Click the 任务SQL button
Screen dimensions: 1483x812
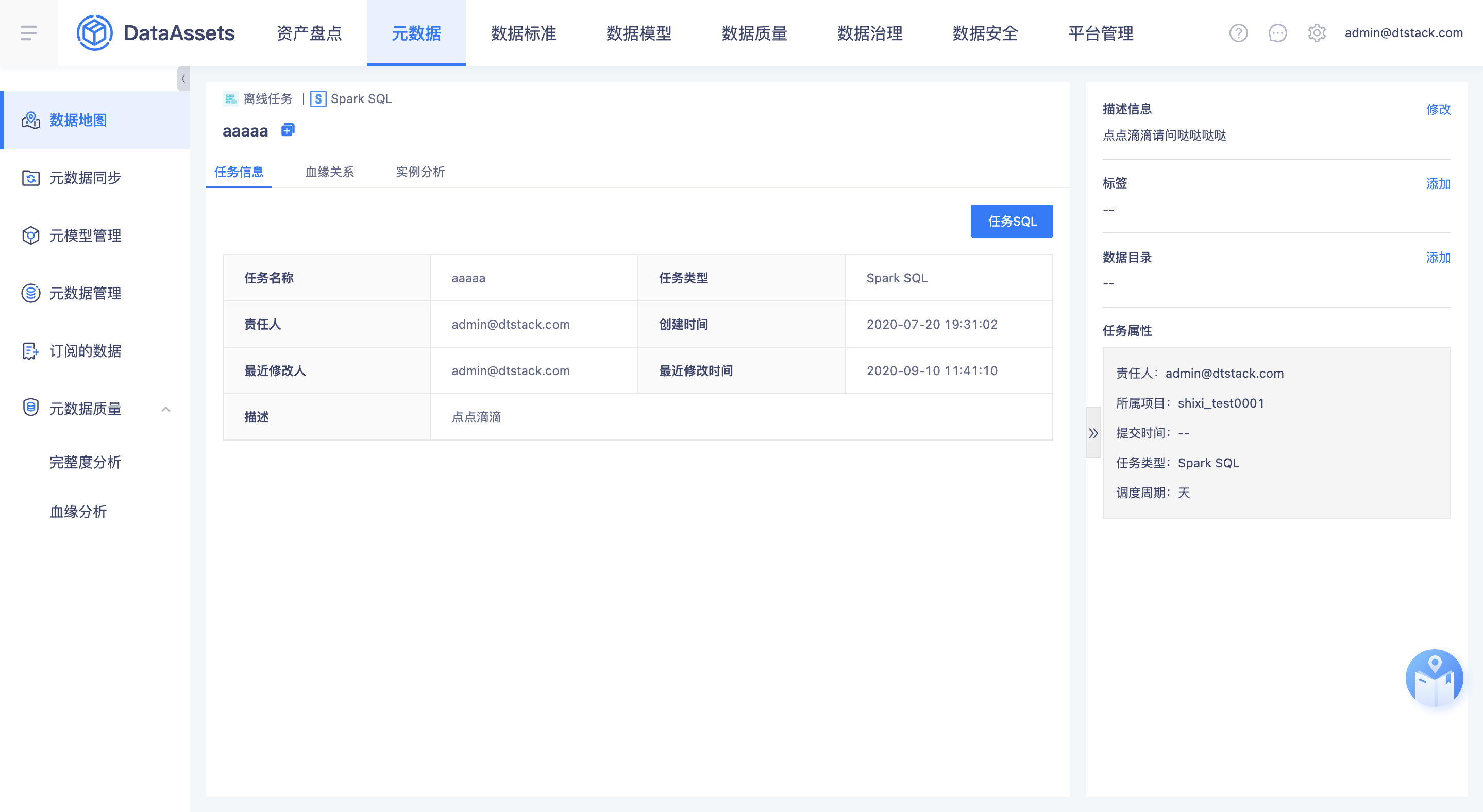[1012, 221]
